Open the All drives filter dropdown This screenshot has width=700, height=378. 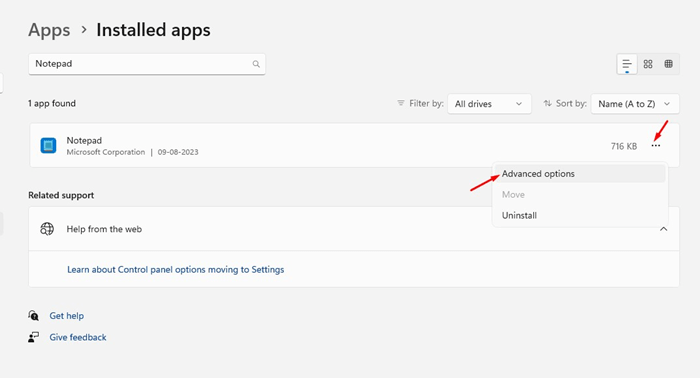pos(489,104)
